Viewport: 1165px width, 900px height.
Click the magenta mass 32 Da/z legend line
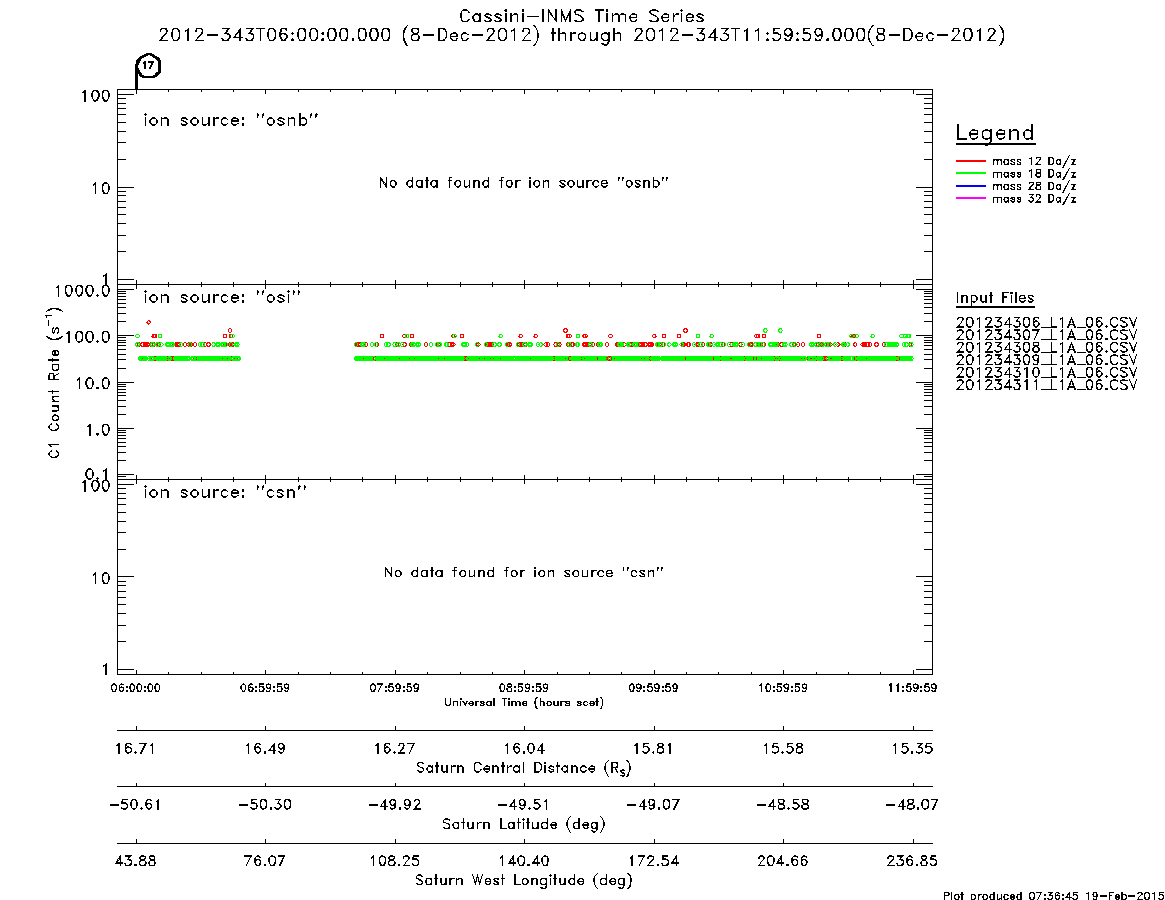970,199
